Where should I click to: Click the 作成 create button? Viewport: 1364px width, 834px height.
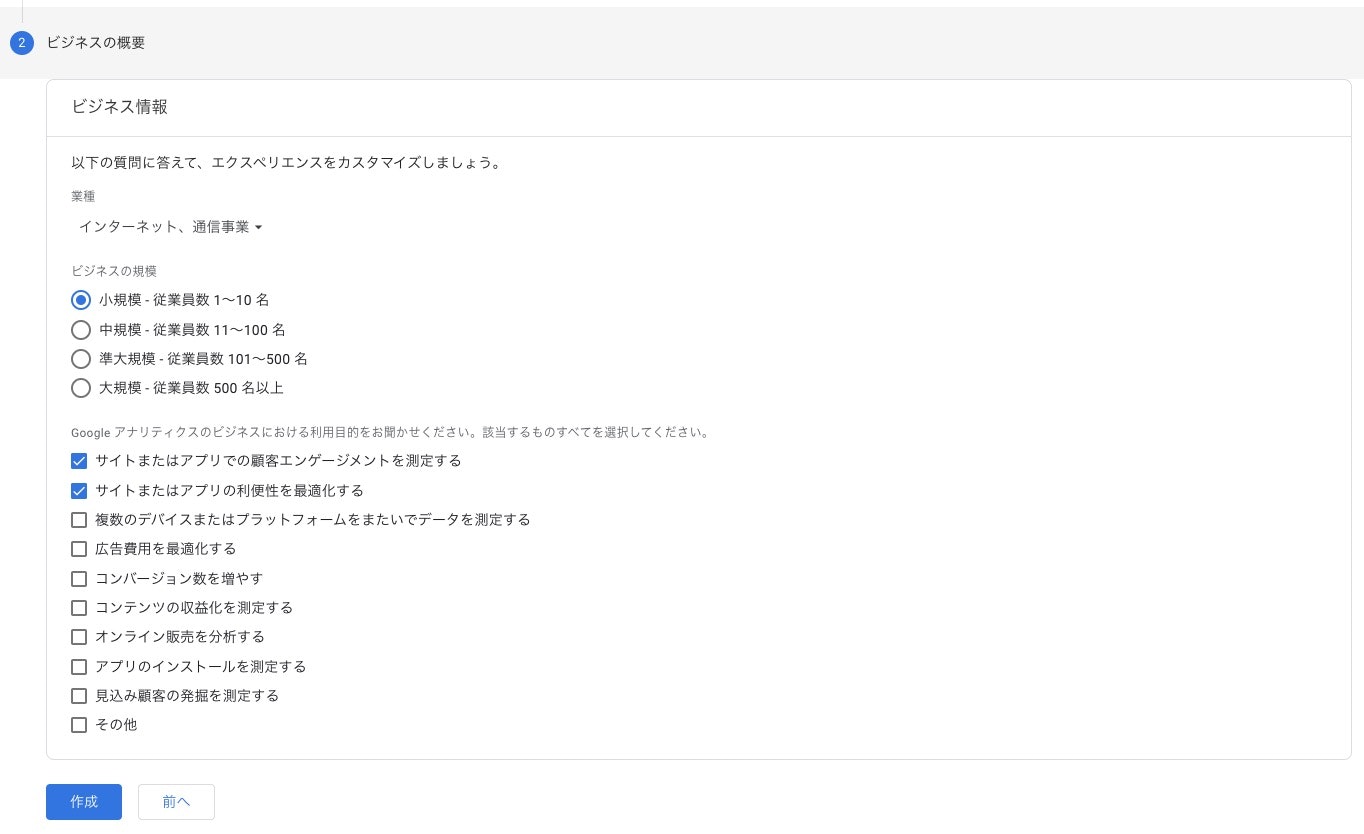pos(83,801)
